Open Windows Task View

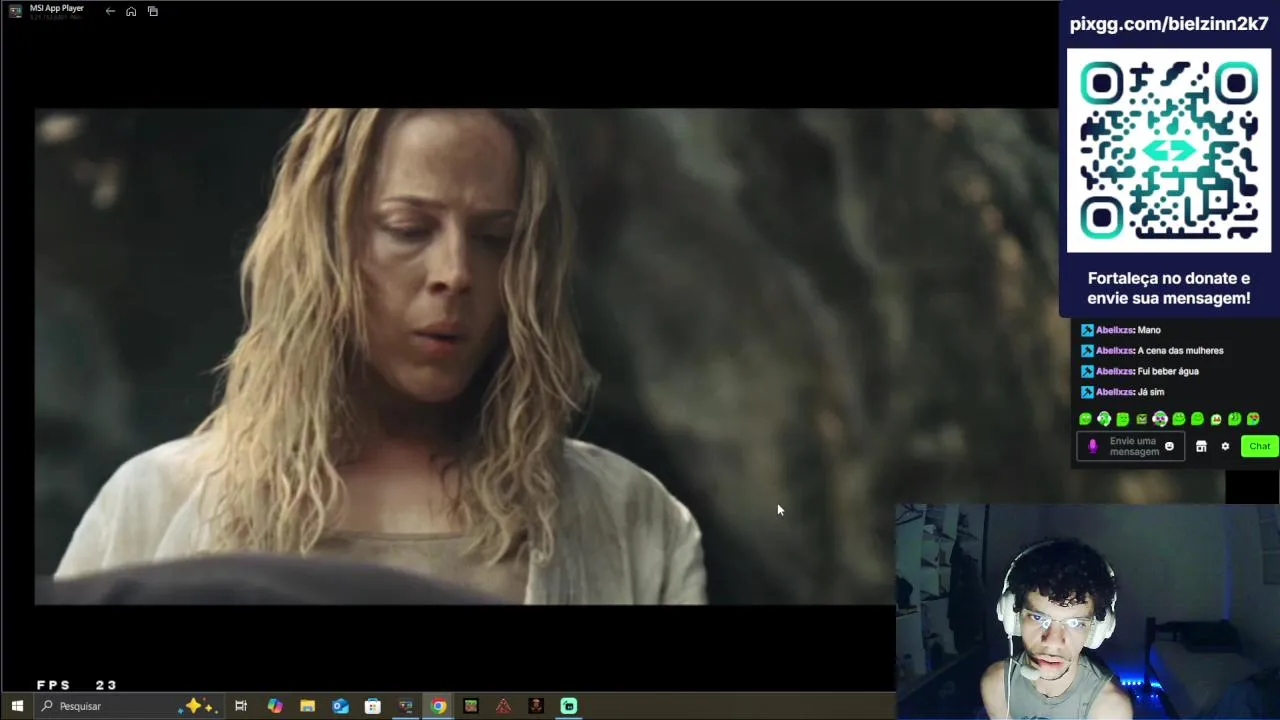(241, 706)
